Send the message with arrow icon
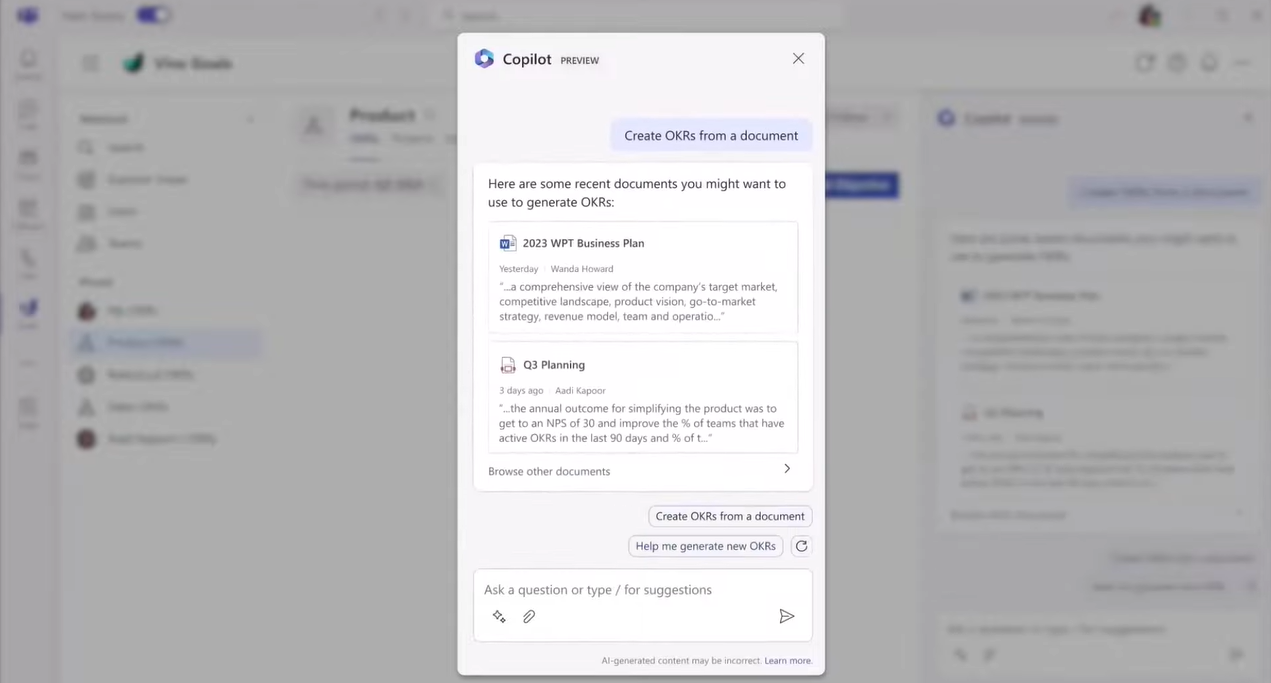 click(x=787, y=616)
